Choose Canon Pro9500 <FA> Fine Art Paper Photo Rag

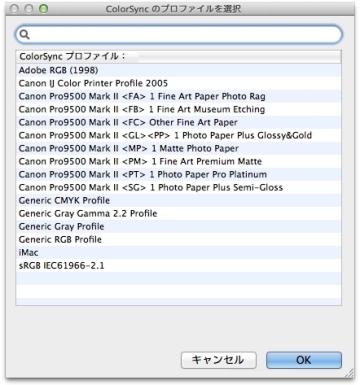179,96
